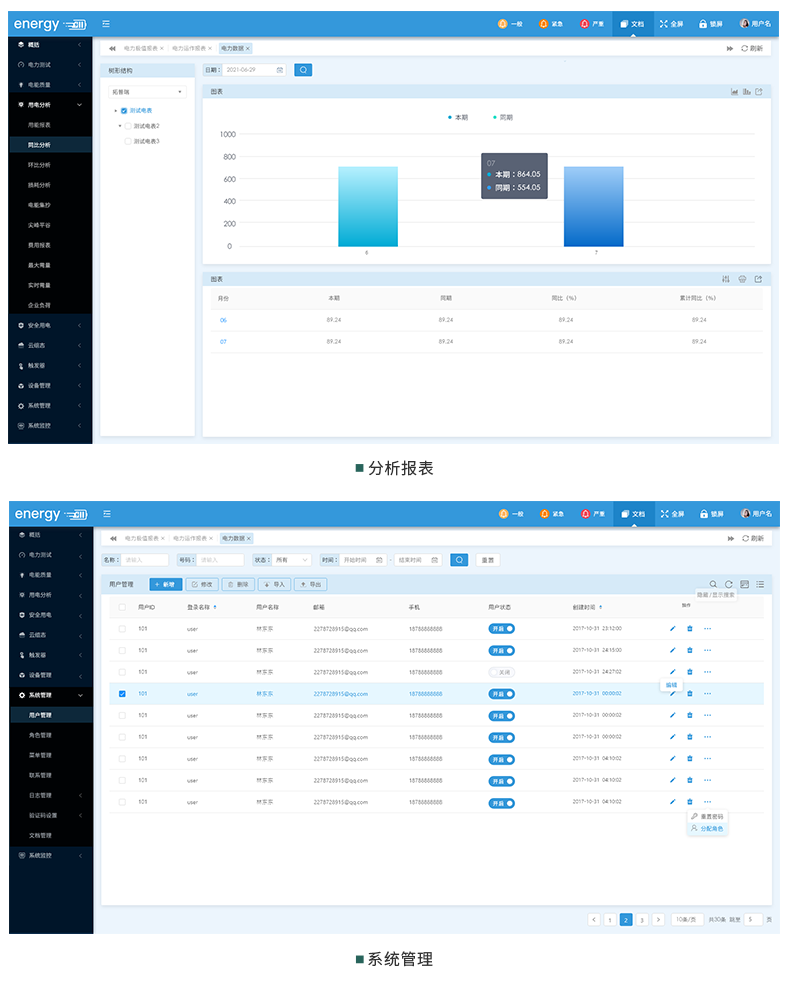
Task: Tick checkbox for row created 23:12:00
Action: click(x=122, y=629)
